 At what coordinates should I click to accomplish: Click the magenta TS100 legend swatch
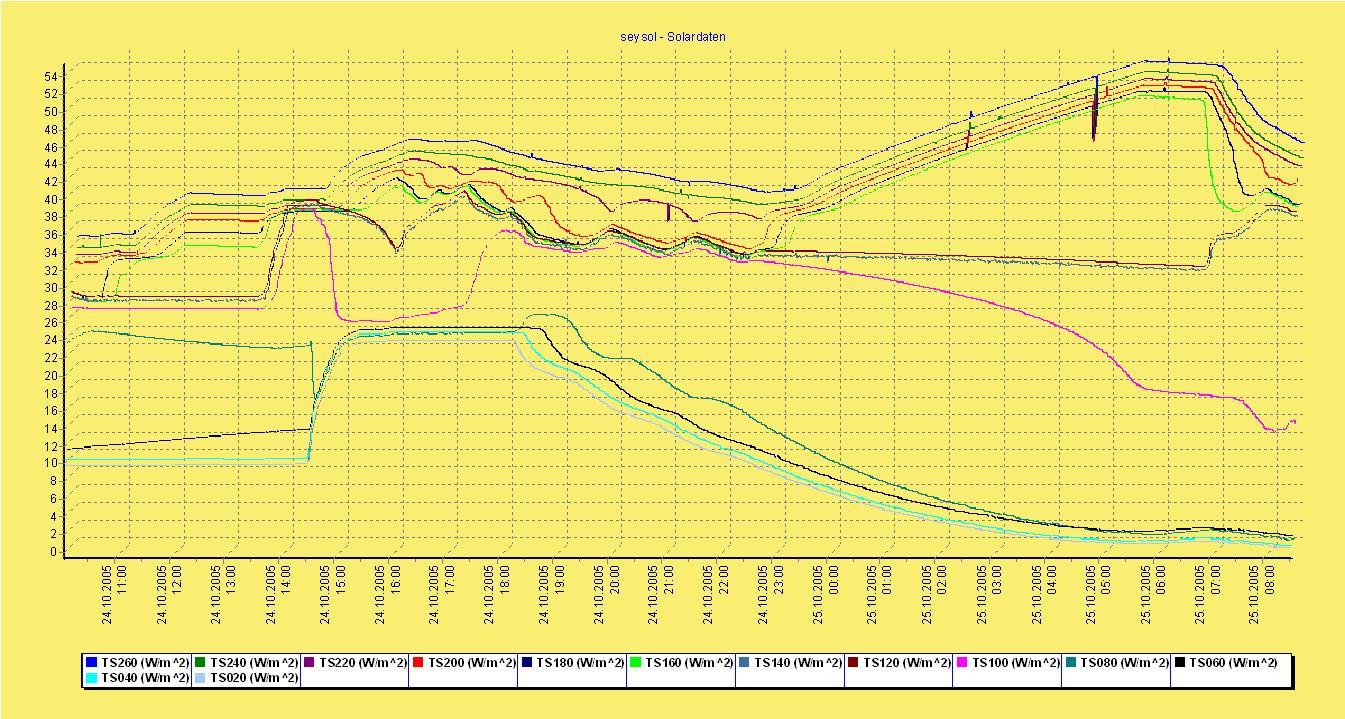962,662
